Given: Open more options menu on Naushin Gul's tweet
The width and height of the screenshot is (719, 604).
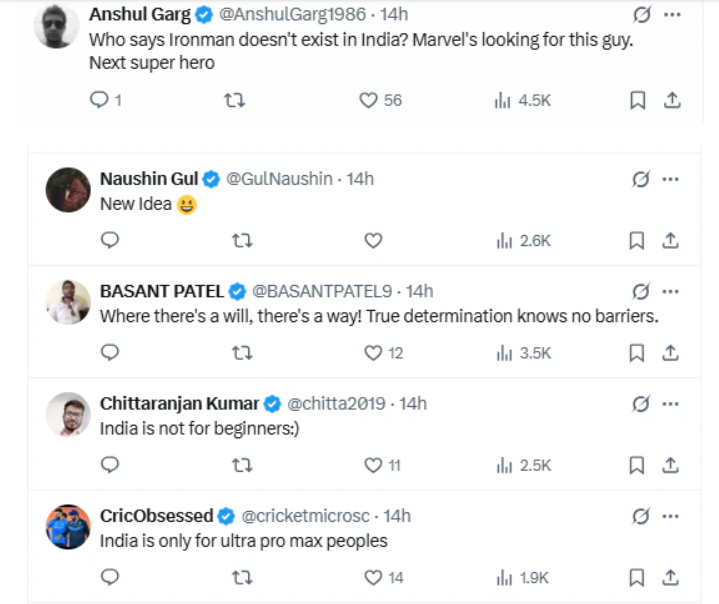Looking at the screenshot, I should click(x=672, y=179).
